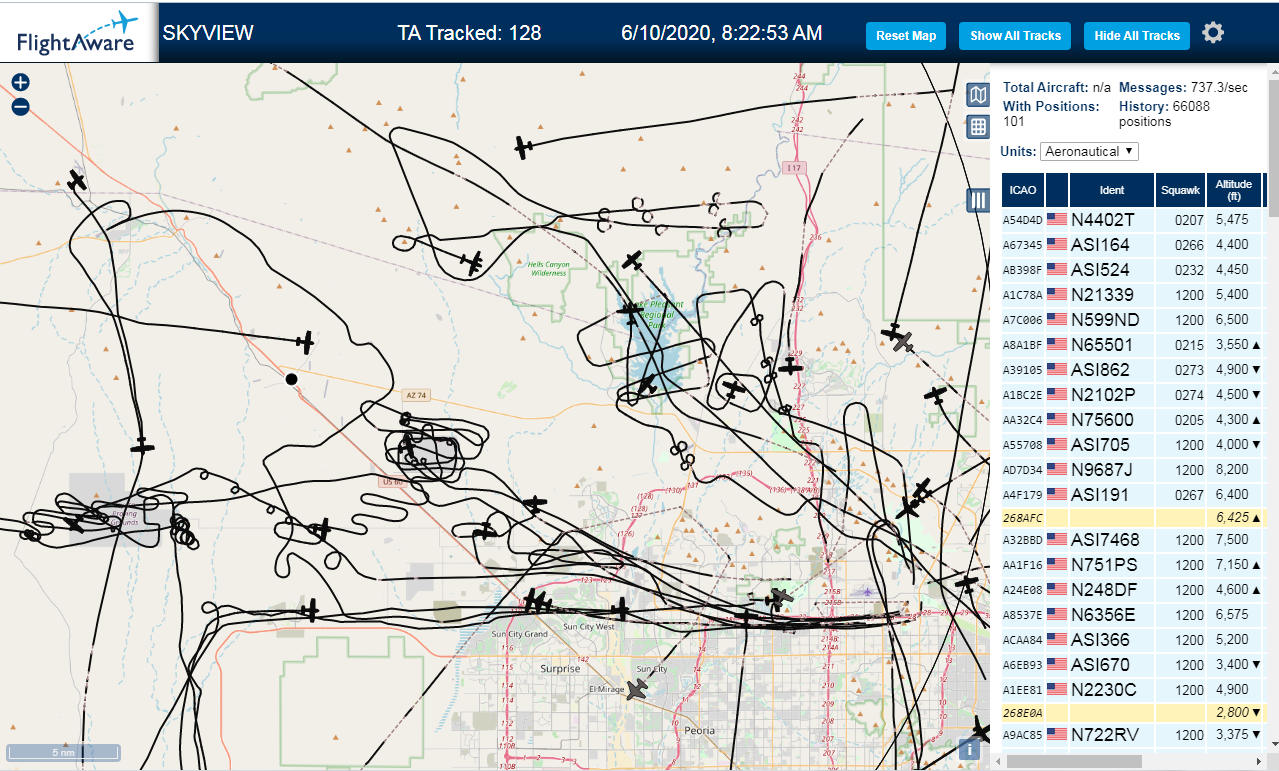Click the US flag in ASI7468 row
The image size is (1279, 771).
(x=1057, y=540)
